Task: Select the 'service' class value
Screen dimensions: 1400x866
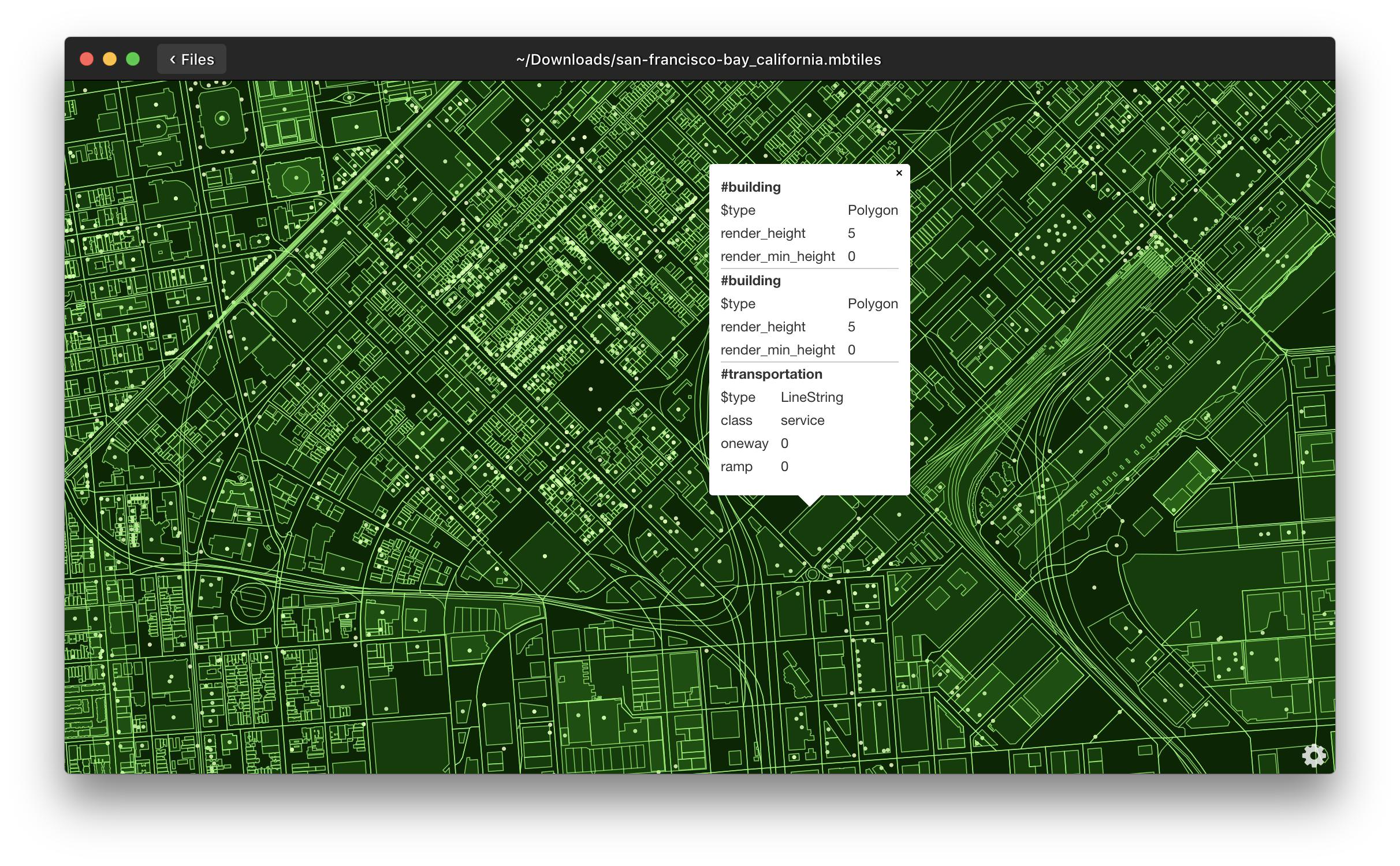Action: [802, 420]
